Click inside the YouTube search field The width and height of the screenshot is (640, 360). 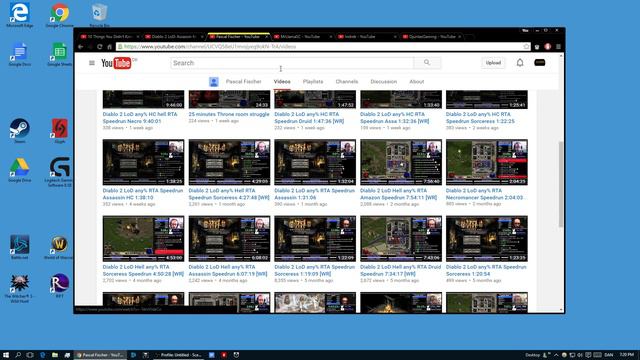click(292, 63)
